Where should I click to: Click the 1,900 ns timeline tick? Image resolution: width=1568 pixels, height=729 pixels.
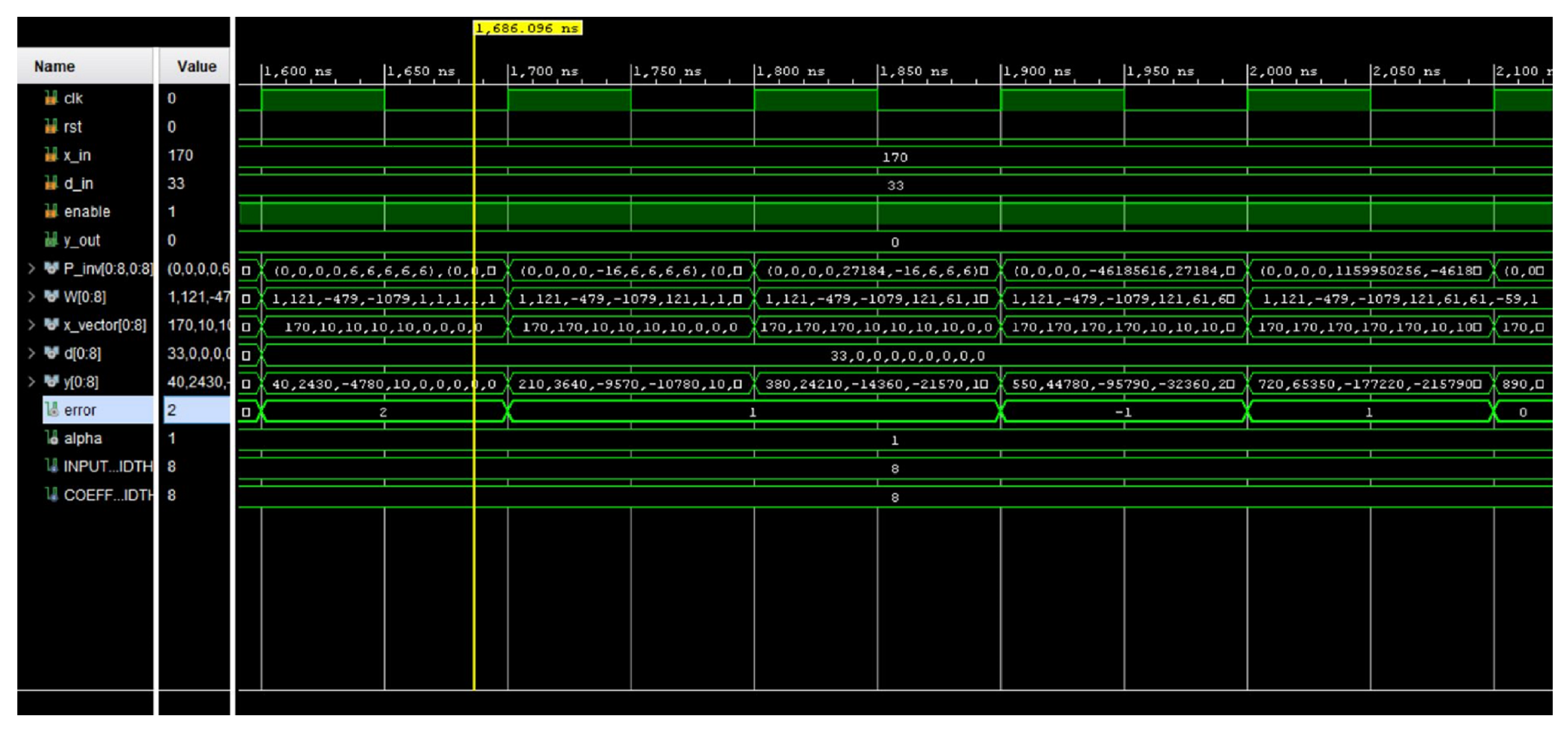[1037, 71]
